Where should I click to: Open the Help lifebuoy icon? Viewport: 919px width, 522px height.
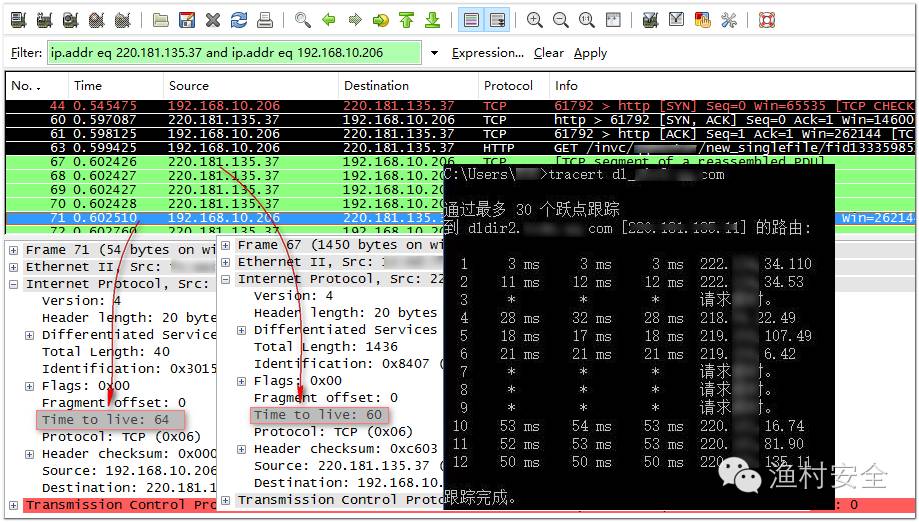766,20
